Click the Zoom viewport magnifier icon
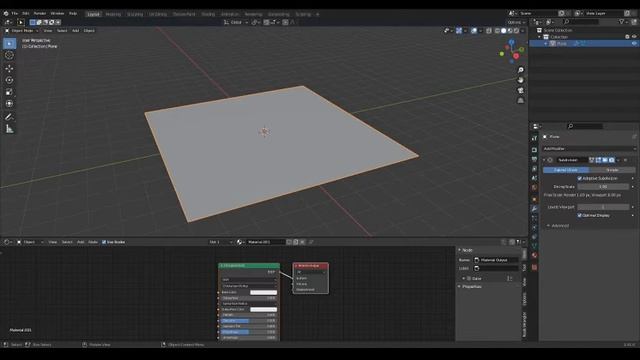 pyautogui.click(x=520, y=70)
